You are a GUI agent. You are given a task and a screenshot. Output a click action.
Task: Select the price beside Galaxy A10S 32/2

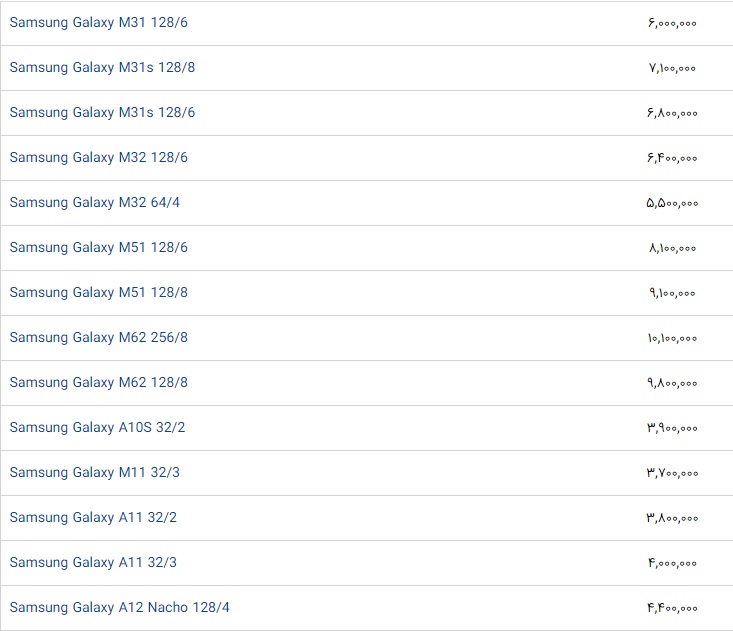tap(672, 428)
